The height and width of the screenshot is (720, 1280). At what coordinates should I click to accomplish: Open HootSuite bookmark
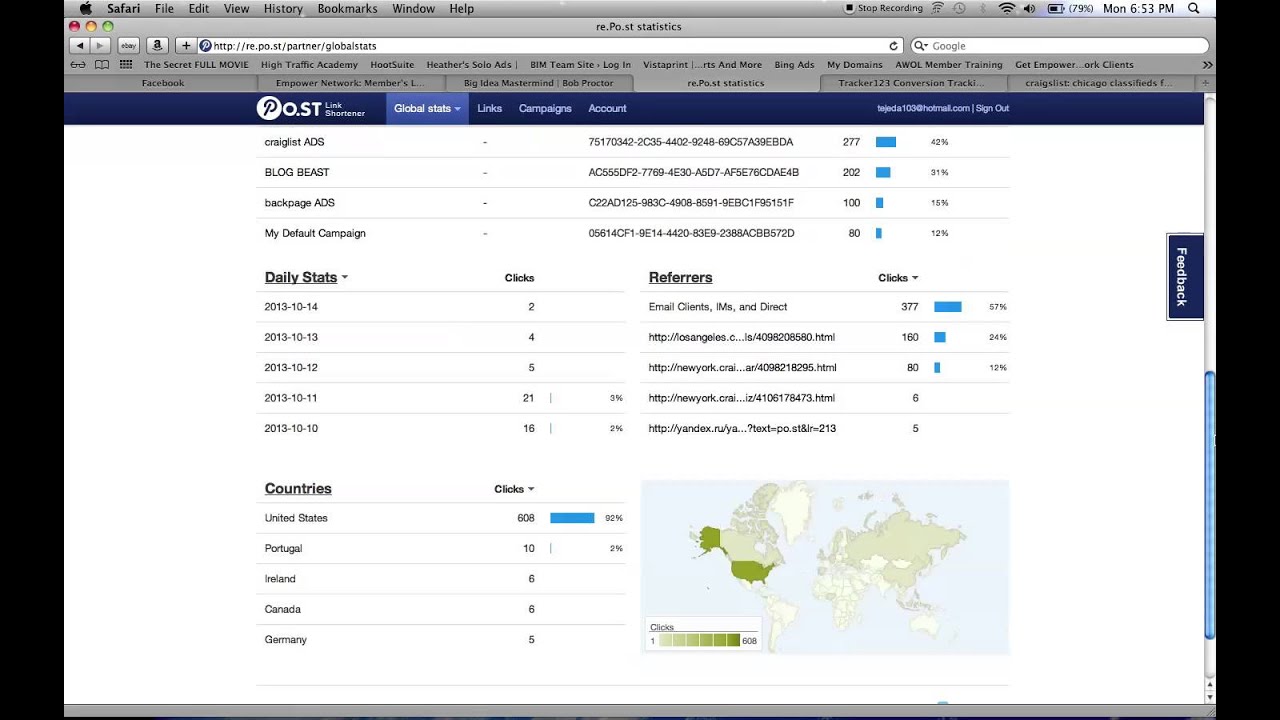pos(392,65)
